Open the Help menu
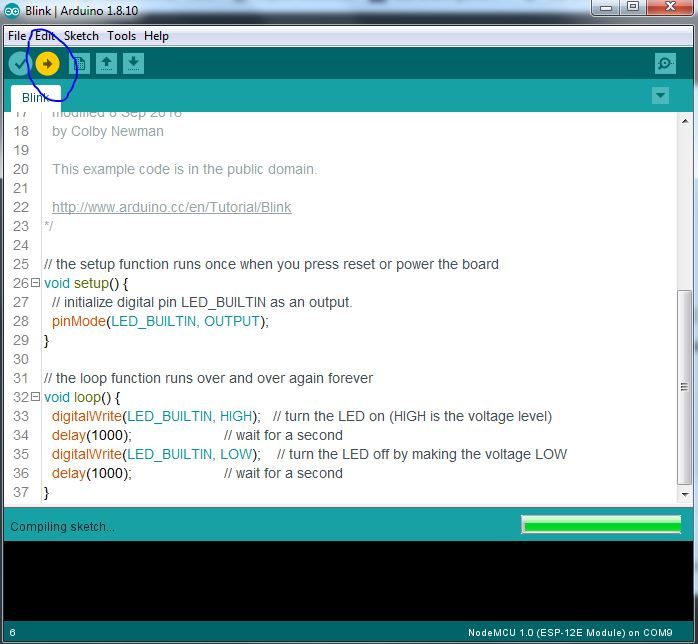The width and height of the screenshot is (698, 644). click(x=156, y=36)
